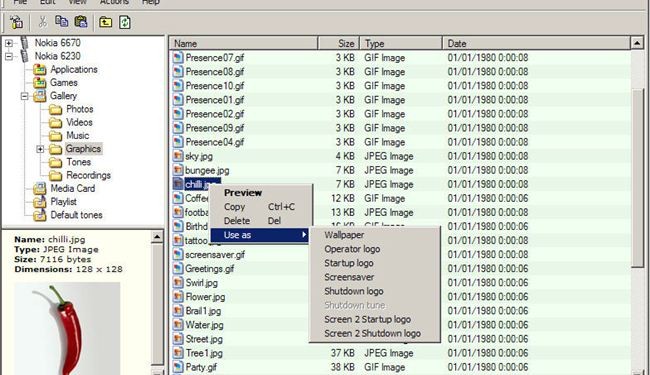
Task: Click the Copy toolbar icon
Action: pos(62,21)
